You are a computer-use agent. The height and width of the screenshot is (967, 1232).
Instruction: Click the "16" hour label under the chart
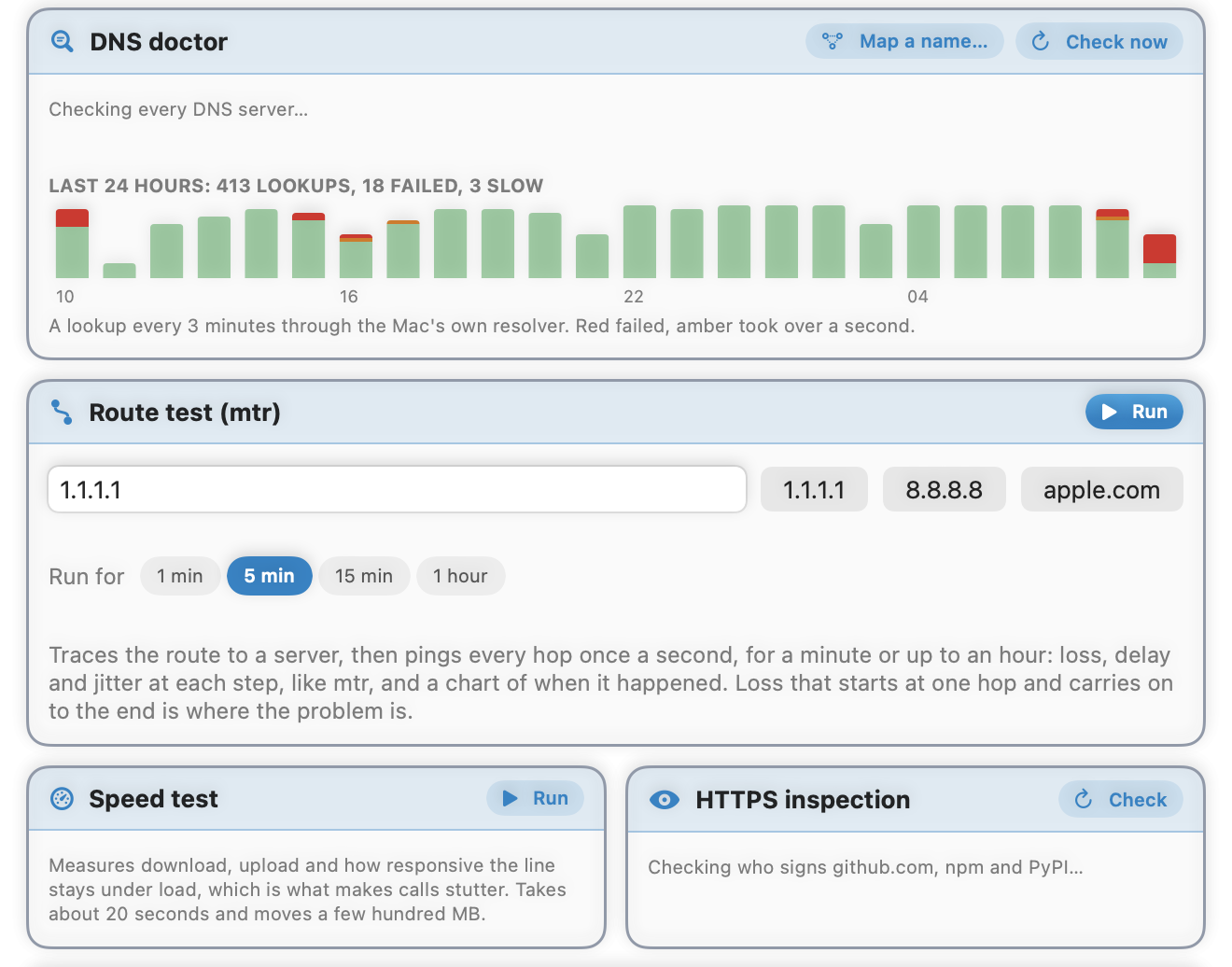pos(349,297)
